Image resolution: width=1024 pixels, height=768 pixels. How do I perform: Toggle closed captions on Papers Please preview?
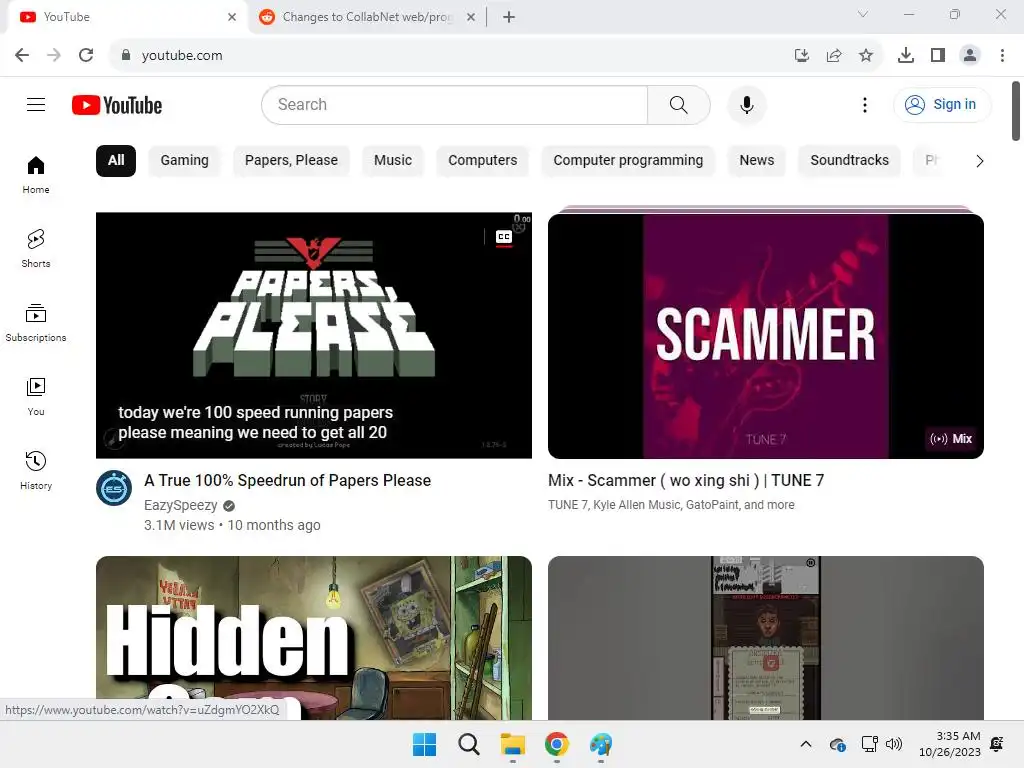[x=504, y=236]
